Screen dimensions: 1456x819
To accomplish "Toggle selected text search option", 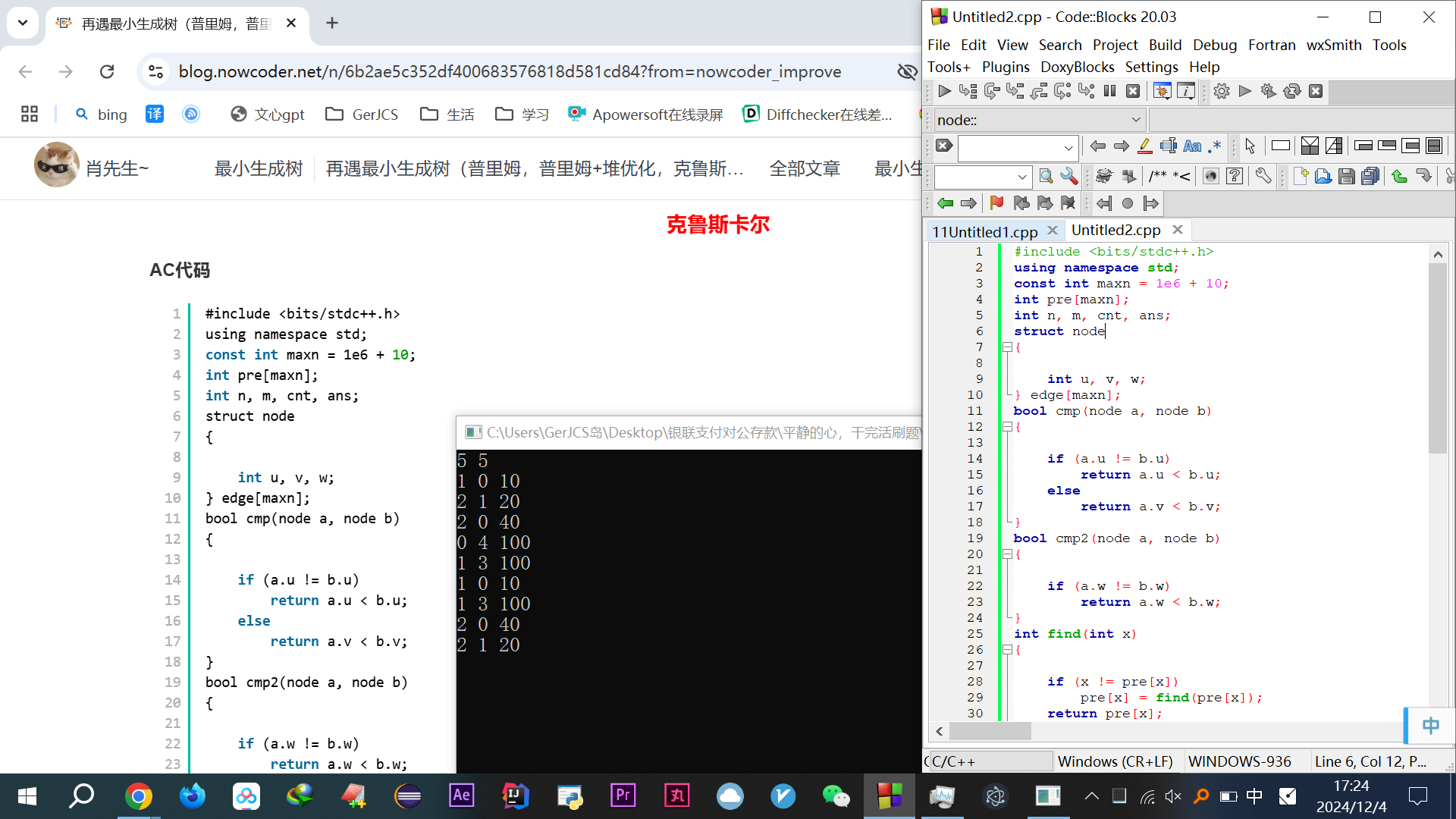I will click(1169, 146).
